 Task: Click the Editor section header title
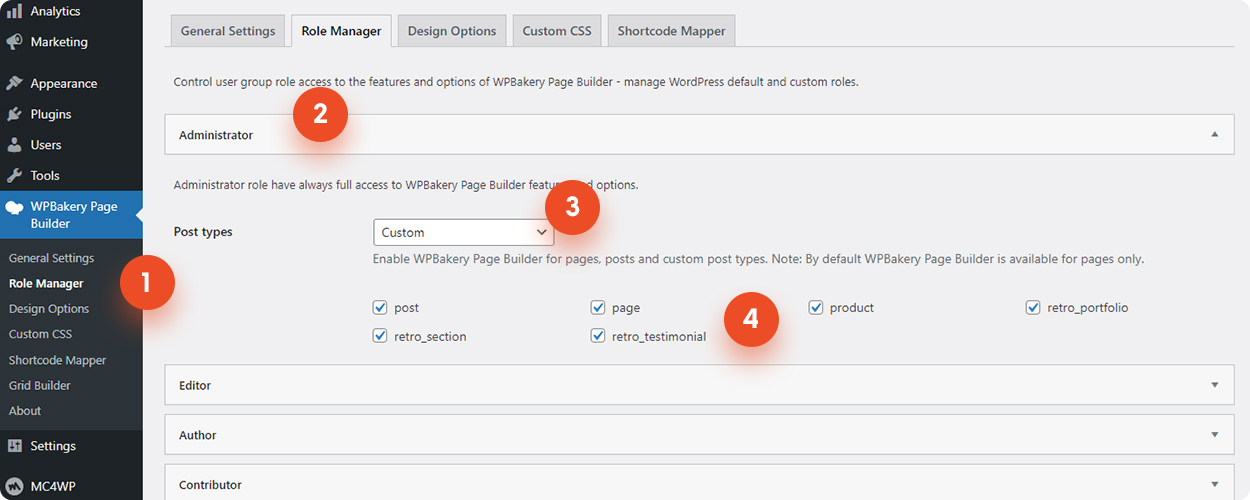(195, 385)
